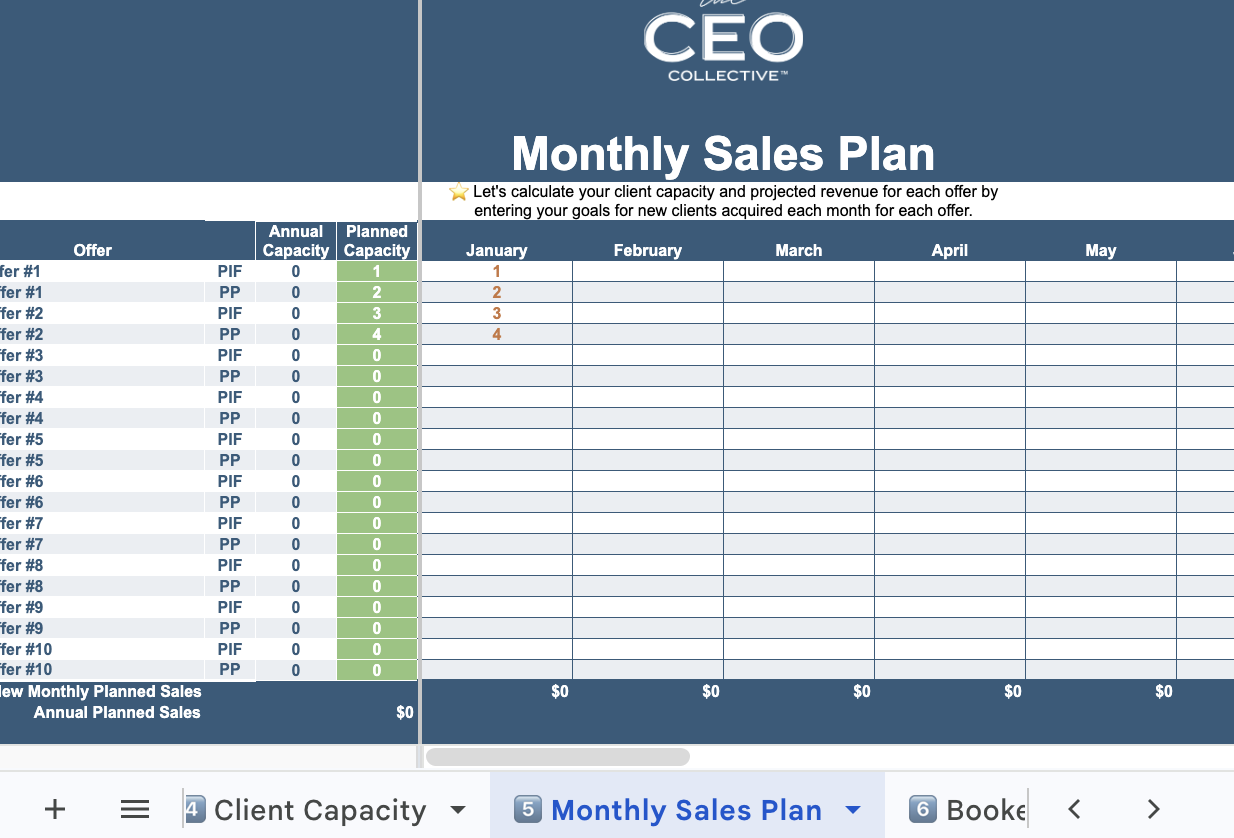Click the January cell with value 4
The image size is (1234, 838).
(x=497, y=334)
